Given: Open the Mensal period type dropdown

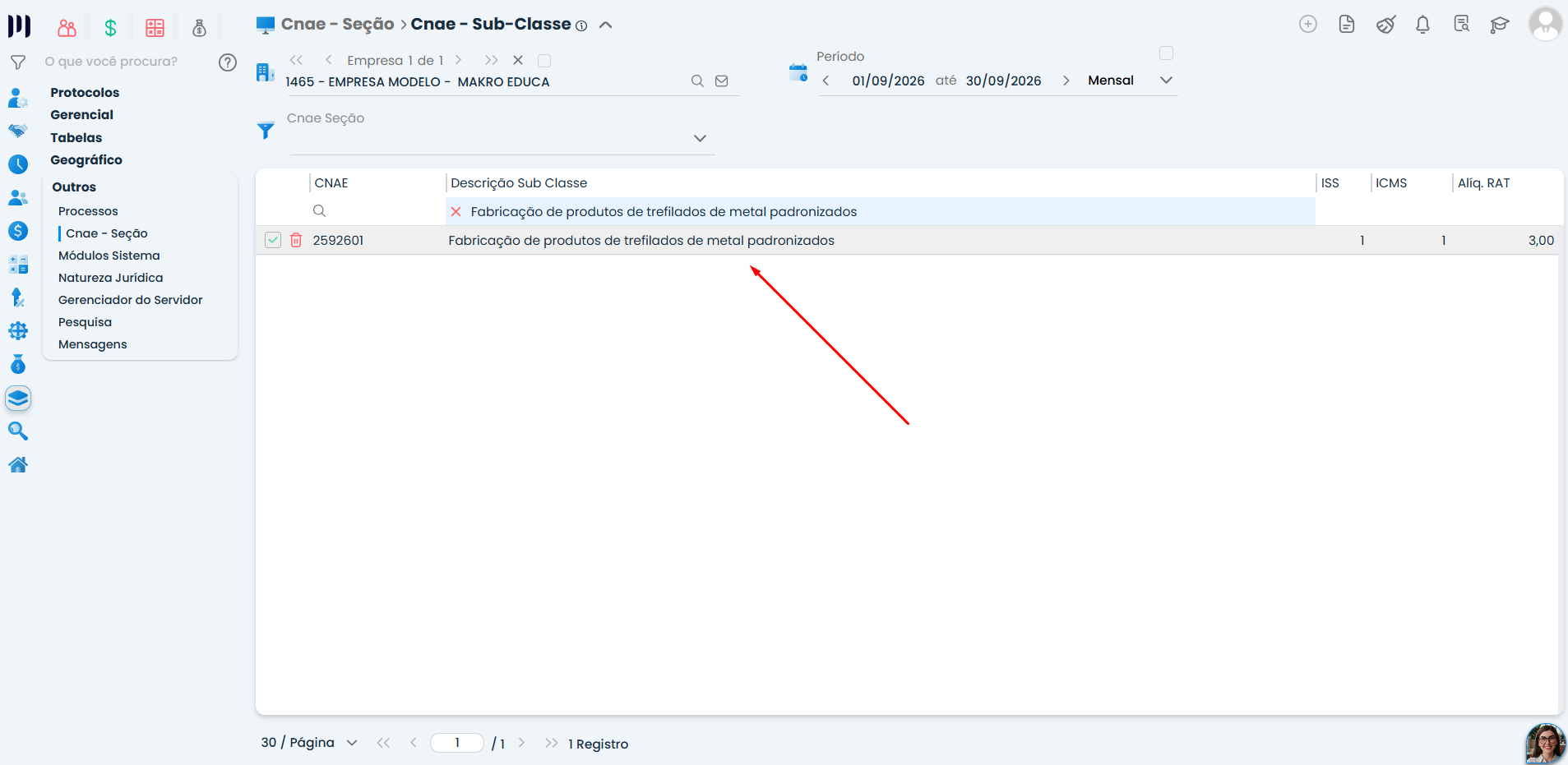Looking at the screenshot, I should [x=1166, y=81].
